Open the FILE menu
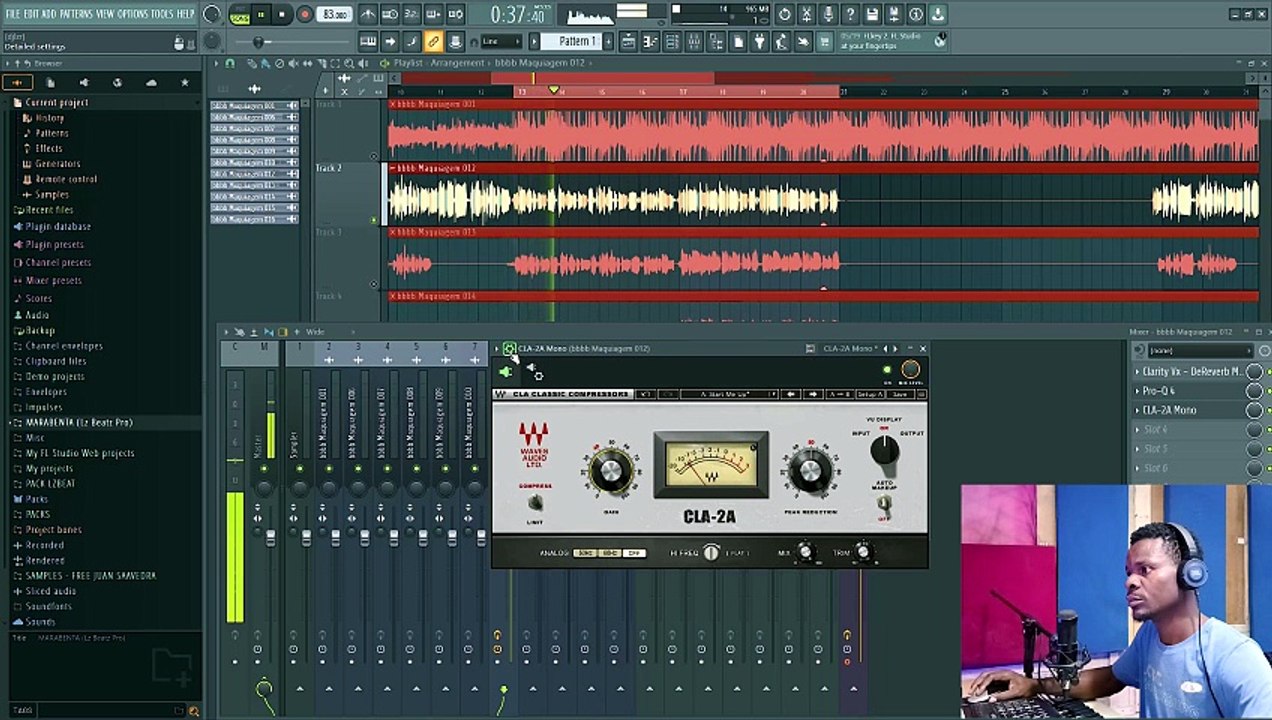The width and height of the screenshot is (1272, 720). pyautogui.click(x=12, y=14)
